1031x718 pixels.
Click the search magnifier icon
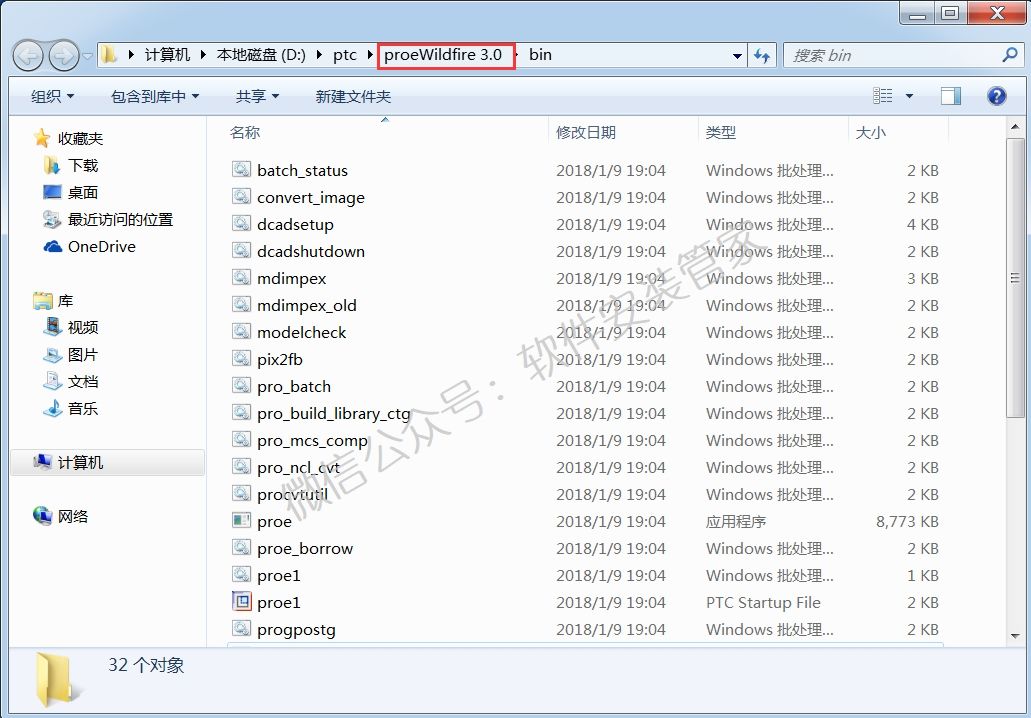(x=1009, y=55)
